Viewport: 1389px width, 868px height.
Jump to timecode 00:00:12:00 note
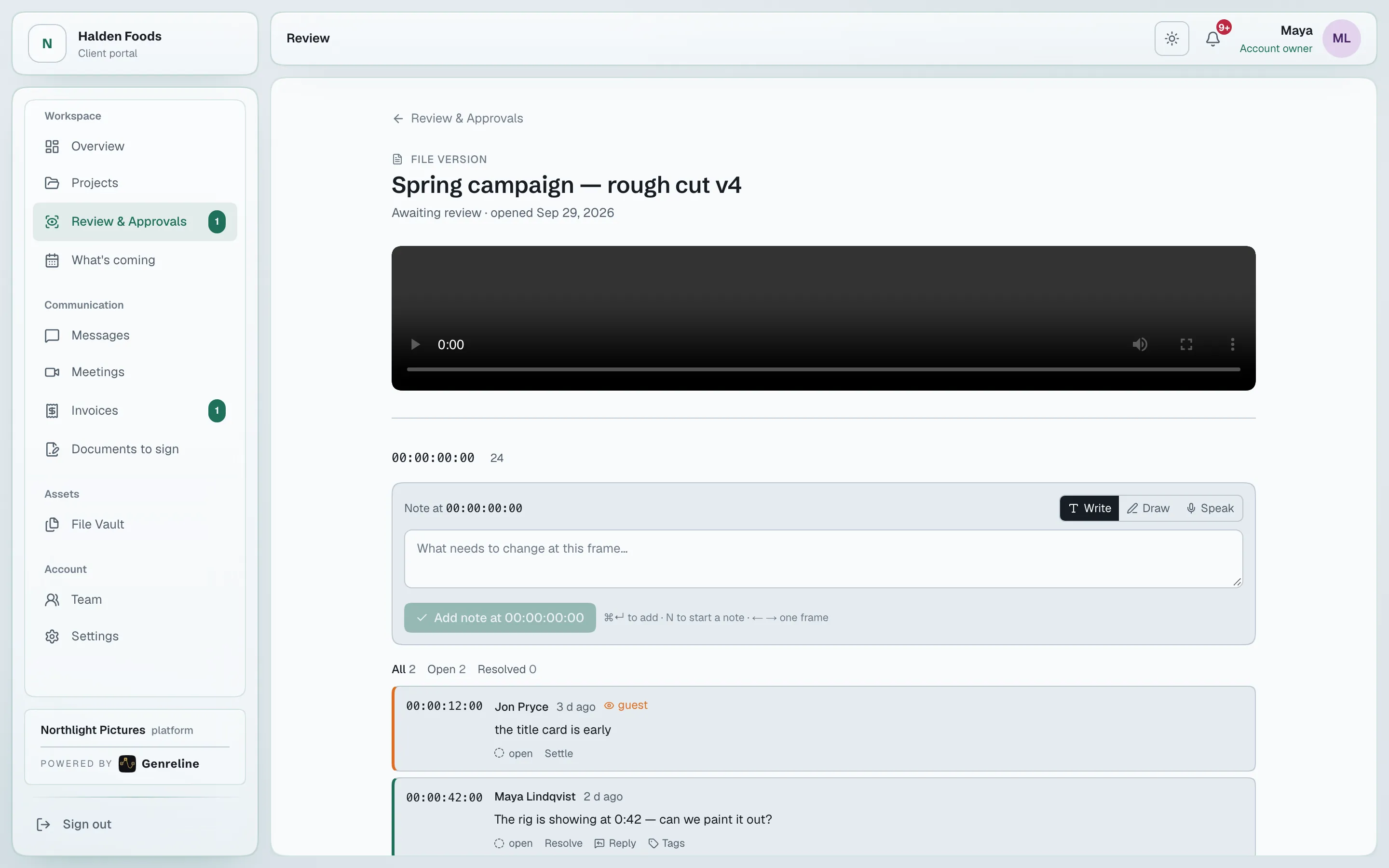coord(444,706)
